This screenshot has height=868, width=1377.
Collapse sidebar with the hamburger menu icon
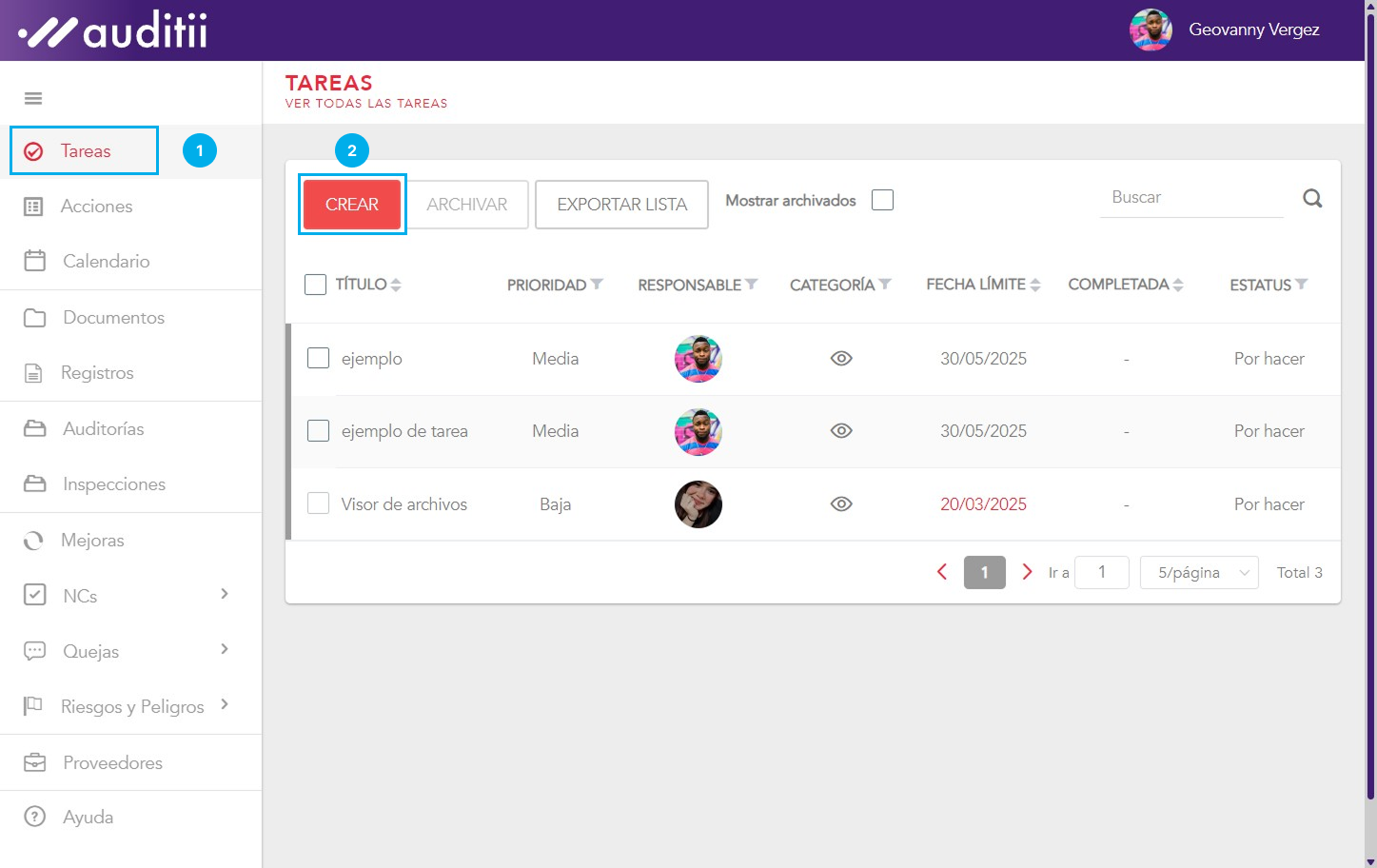click(33, 98)
